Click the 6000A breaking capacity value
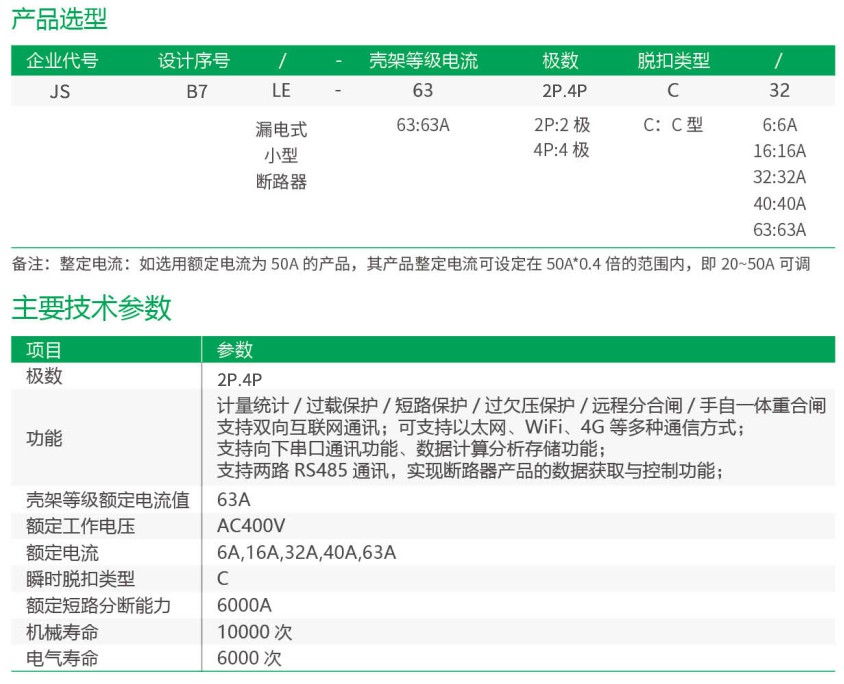The image size is (844, 684). click(244, 605)
